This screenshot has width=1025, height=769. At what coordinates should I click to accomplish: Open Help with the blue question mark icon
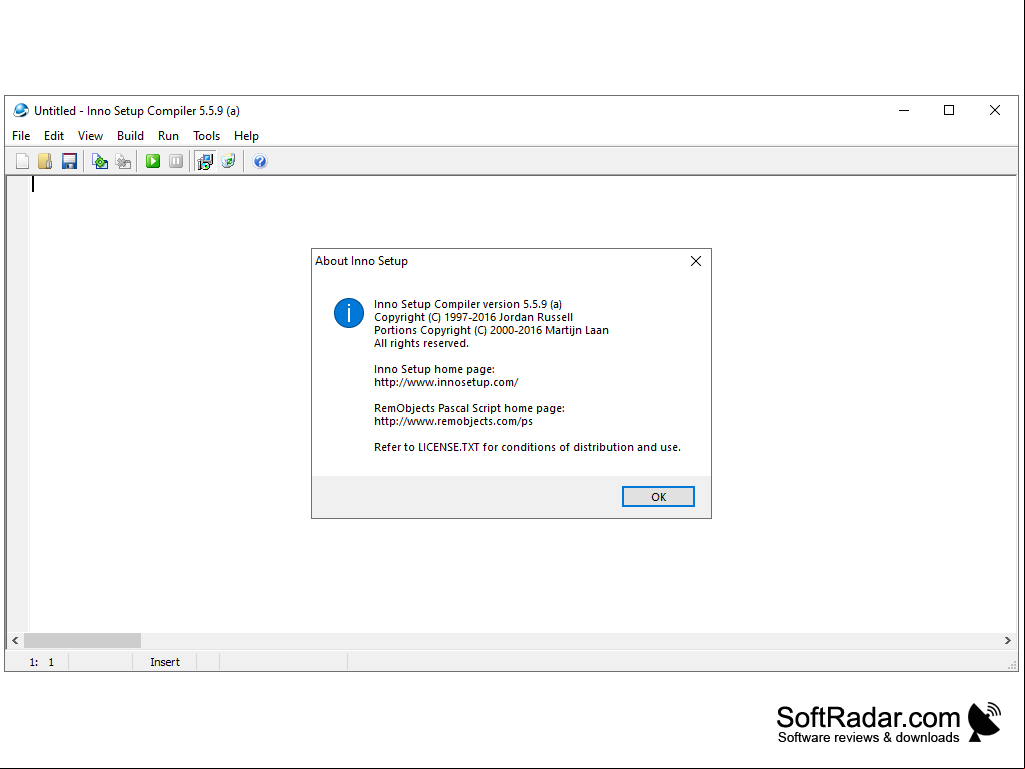coord(260,161)
